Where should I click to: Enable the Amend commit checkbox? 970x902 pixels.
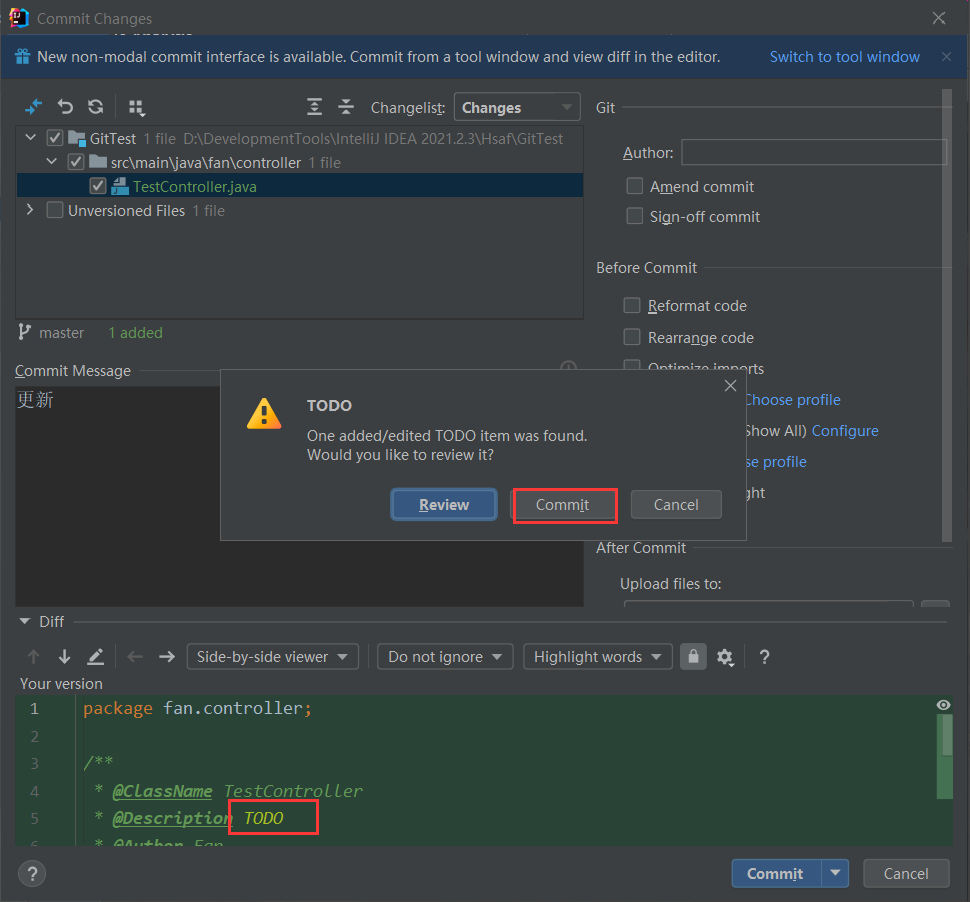pos(634,186)
